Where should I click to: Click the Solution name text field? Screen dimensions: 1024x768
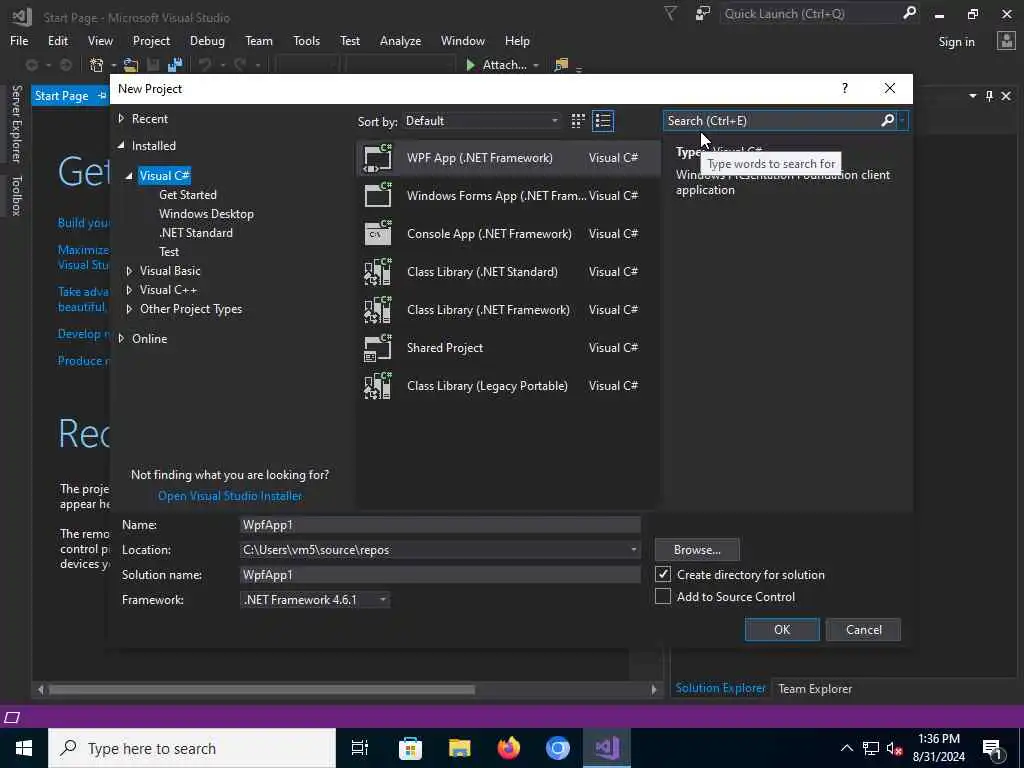click(440, 575)
